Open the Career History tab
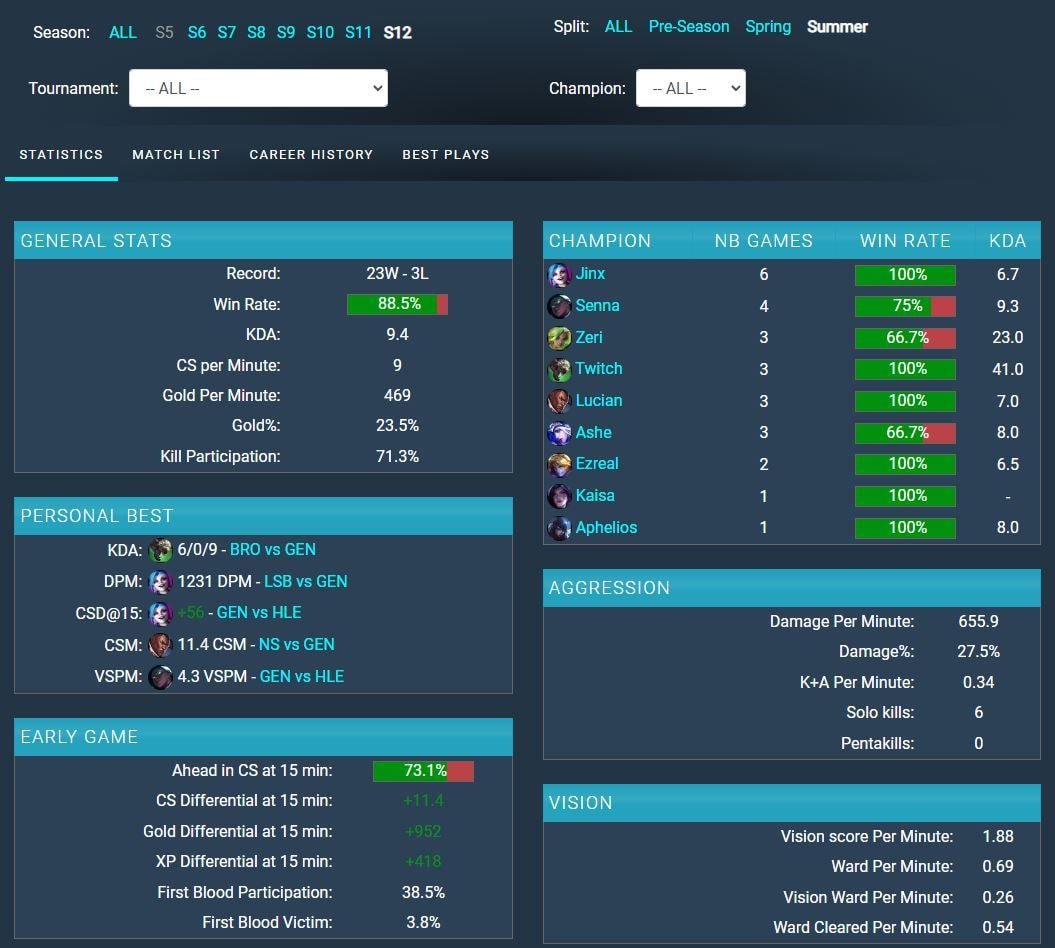 tap(311, 155)
